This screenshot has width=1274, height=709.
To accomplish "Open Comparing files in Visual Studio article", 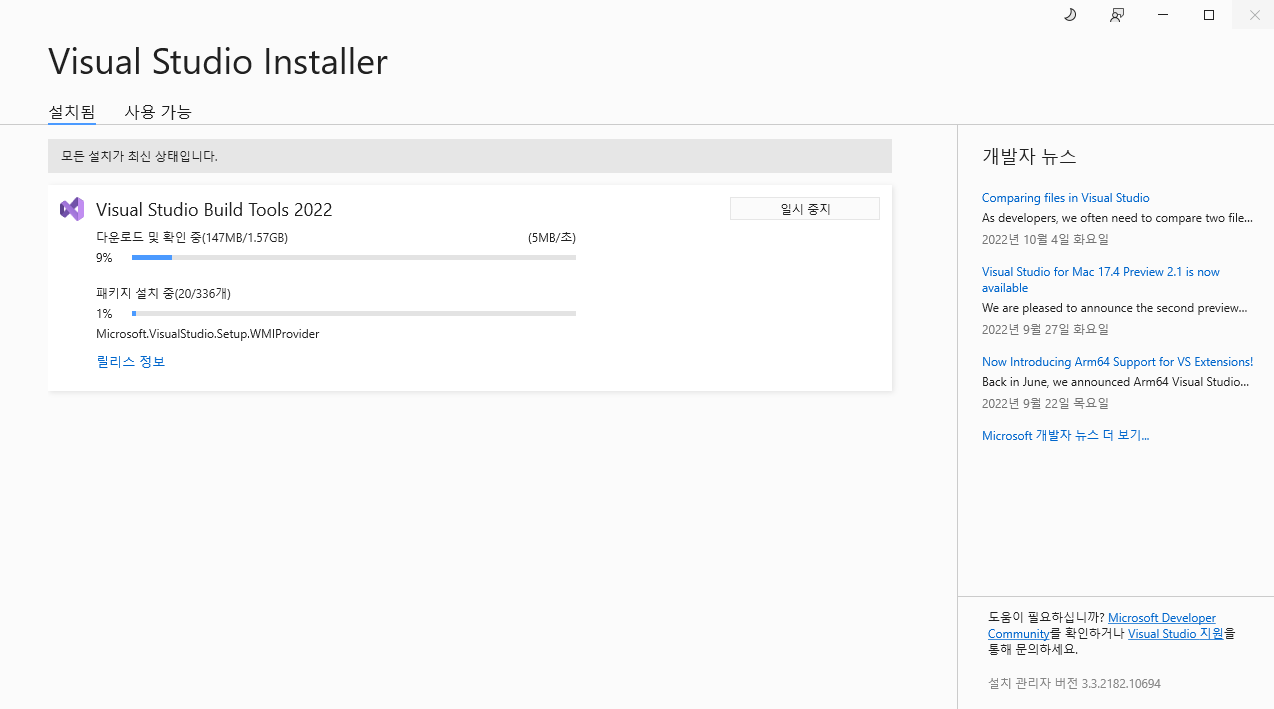I will click(x=1066, y=198).
